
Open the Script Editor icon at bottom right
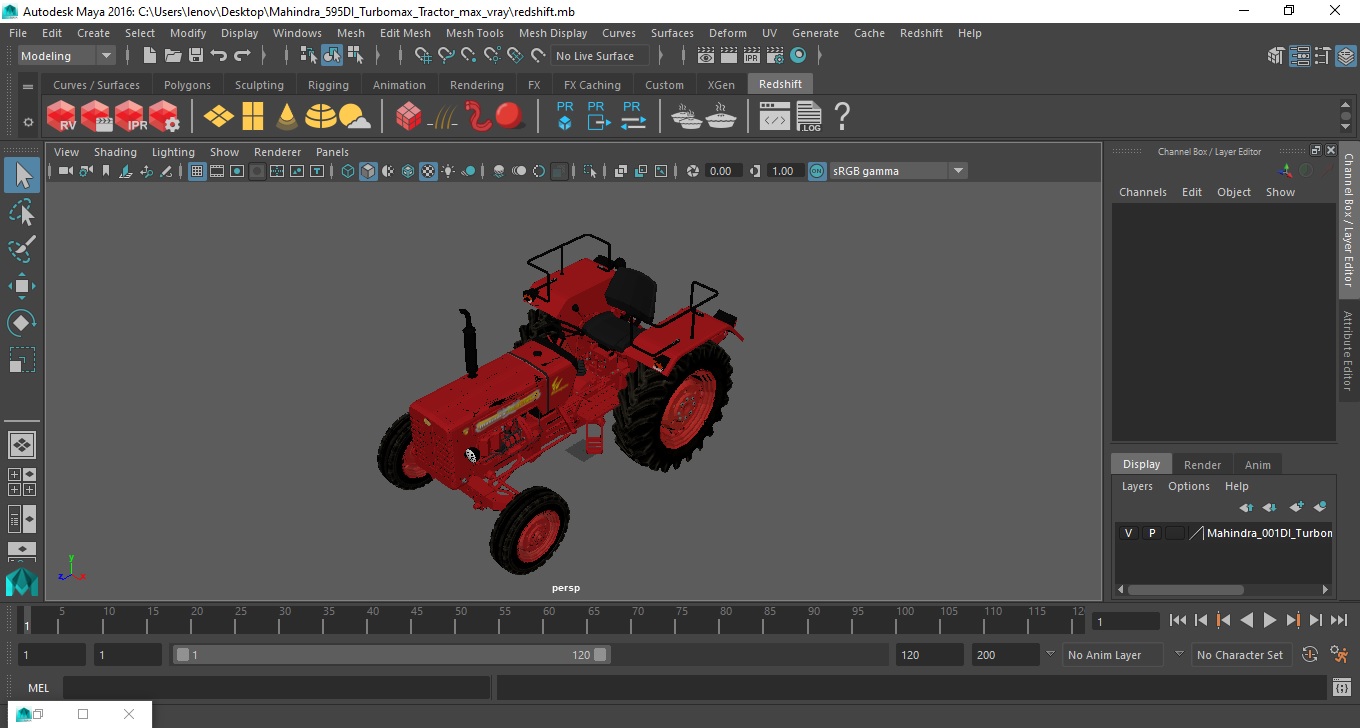click(1342, 687)
